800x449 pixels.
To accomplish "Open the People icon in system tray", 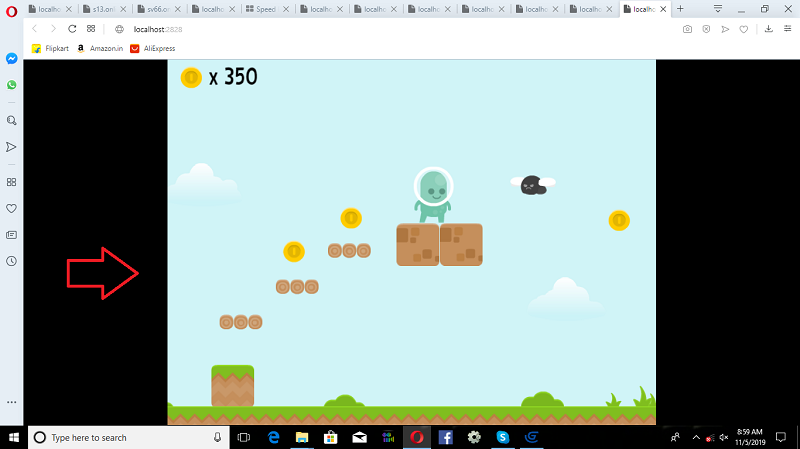I will tap(675, 437).
